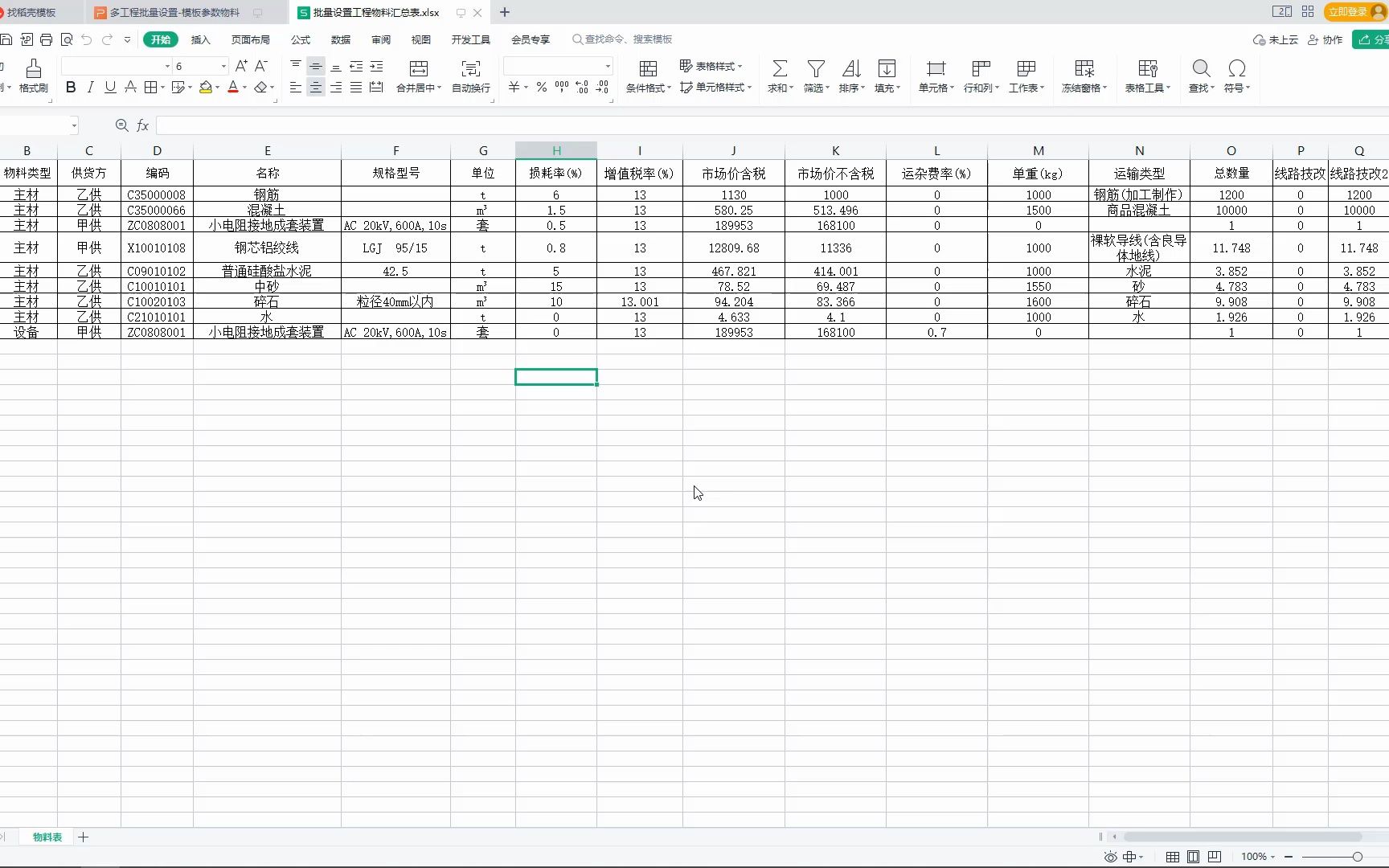The height and width of the screenshot is (868, 1389).
Task: Toggle bold formatting
Action: 70,87
